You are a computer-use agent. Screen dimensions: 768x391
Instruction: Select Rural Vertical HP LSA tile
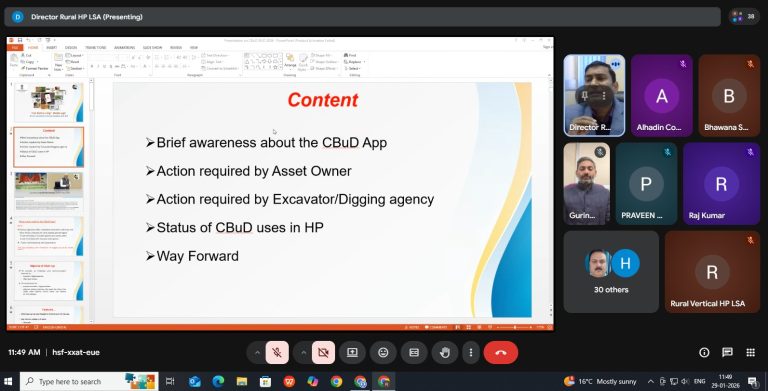click(712, 272)
